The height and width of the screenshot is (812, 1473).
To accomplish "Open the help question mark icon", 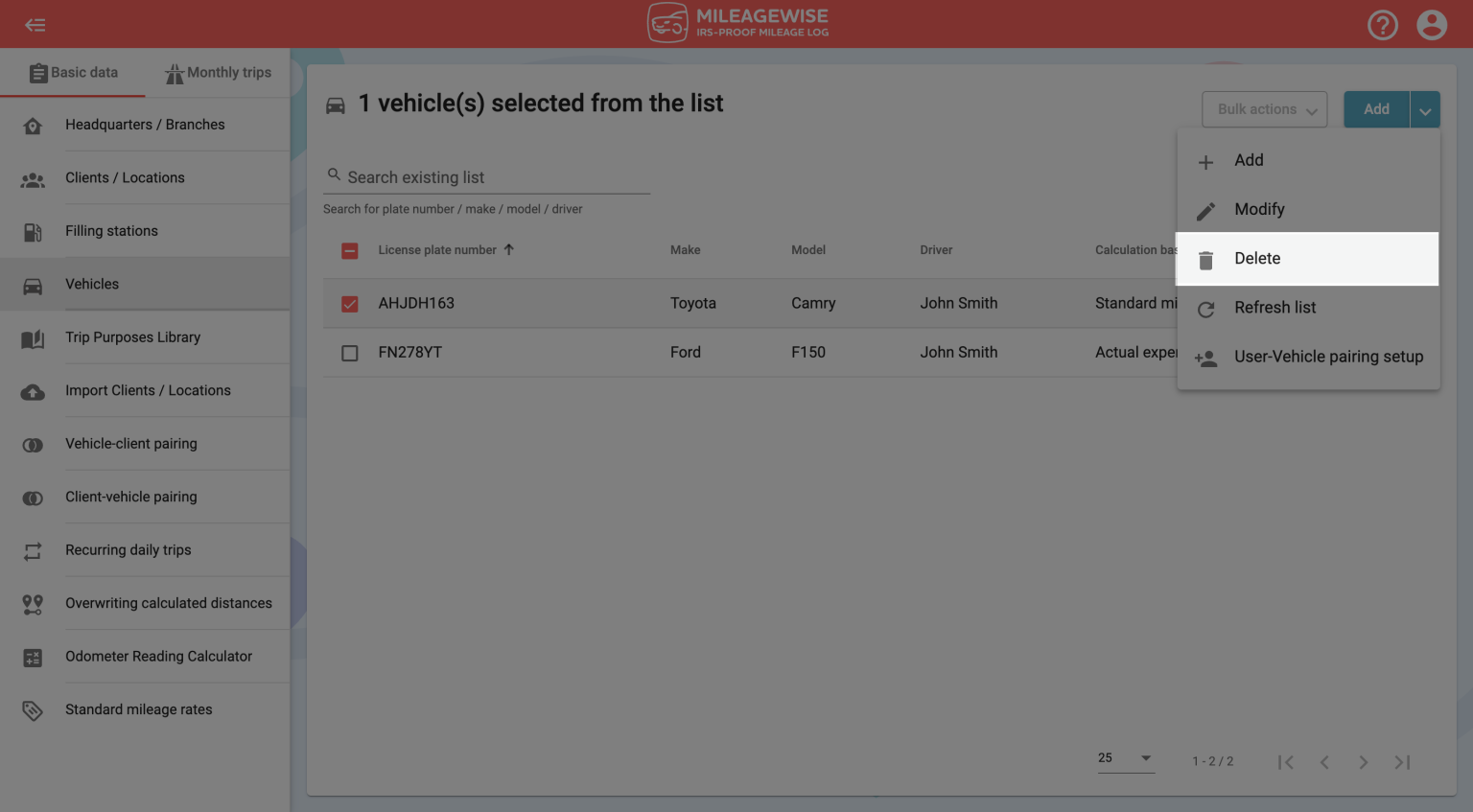I will coord(1383,25).
